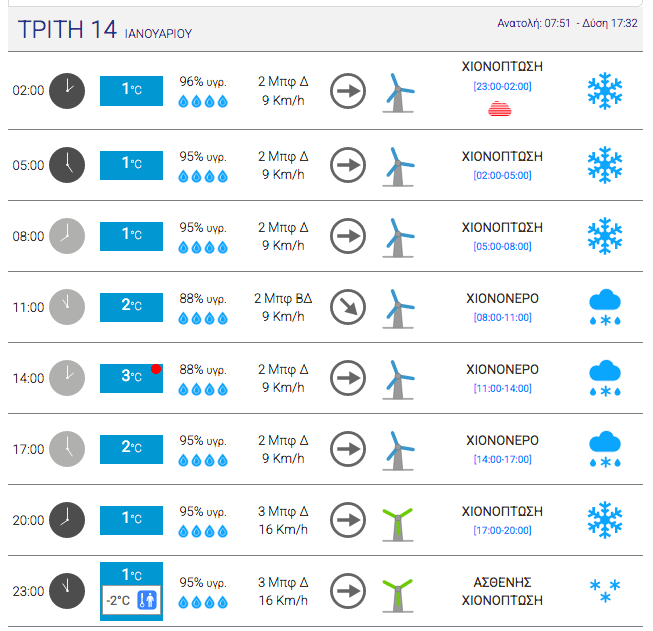Click the sleet cloud icon at 11:00
Screen dimensions: 653x631
point(605,306)
